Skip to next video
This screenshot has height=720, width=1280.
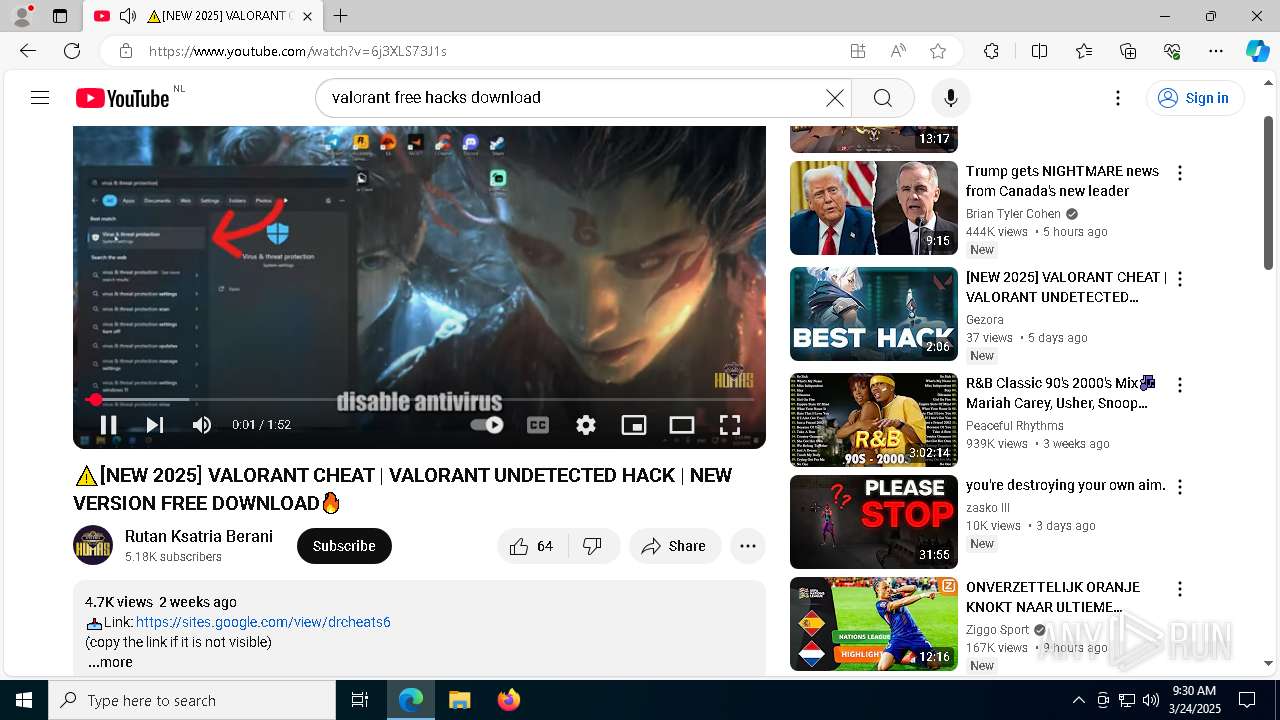click(154, 425)
